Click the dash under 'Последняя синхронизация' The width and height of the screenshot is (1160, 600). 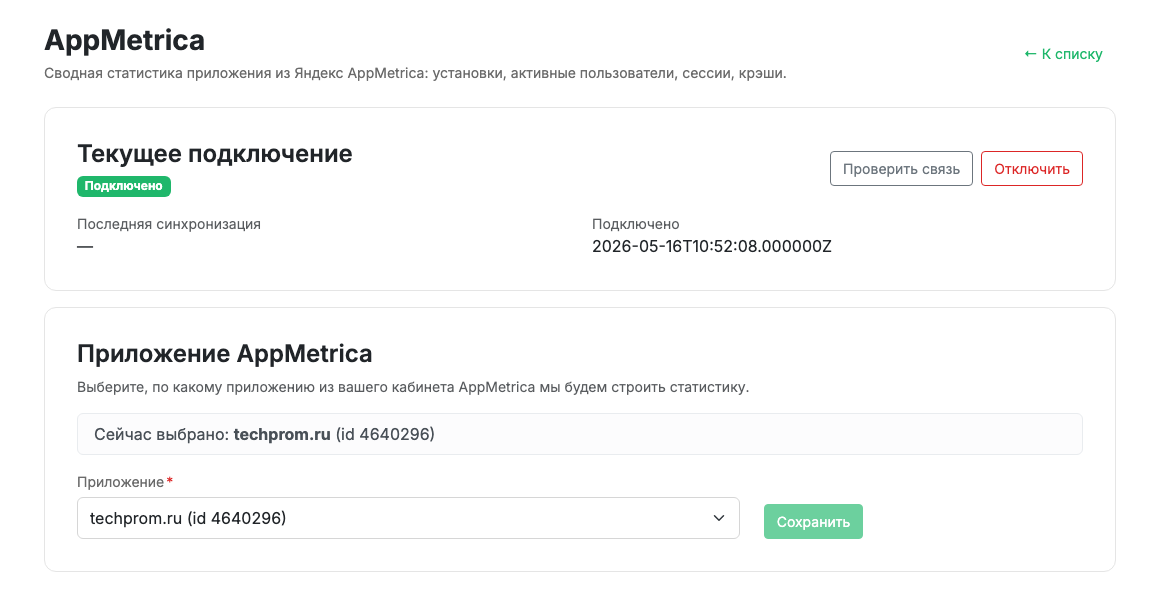85,246
